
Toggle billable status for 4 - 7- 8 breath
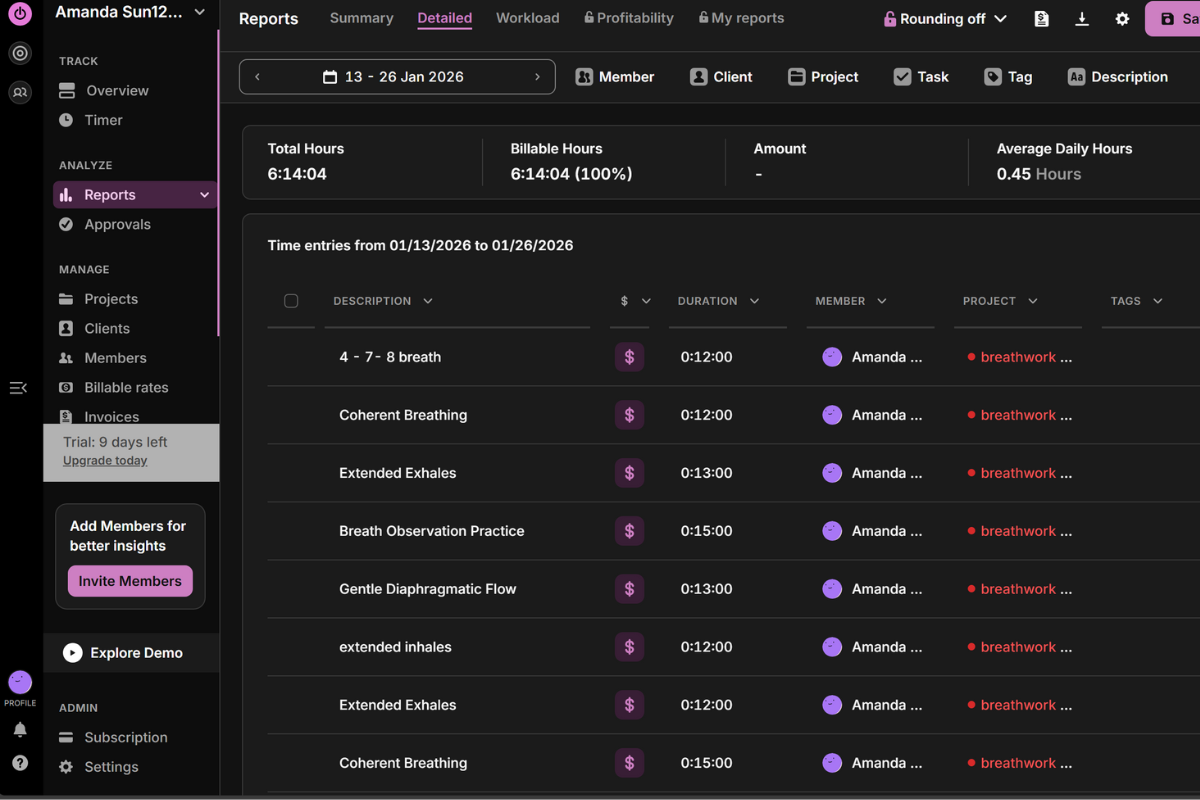point(629,357)
